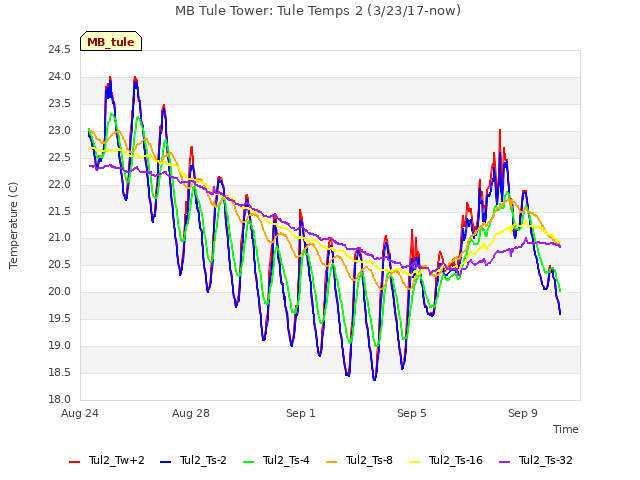
Task: Click the red Tul2_Tw+2 legend swatch
Action: click(x=75, y=462)
